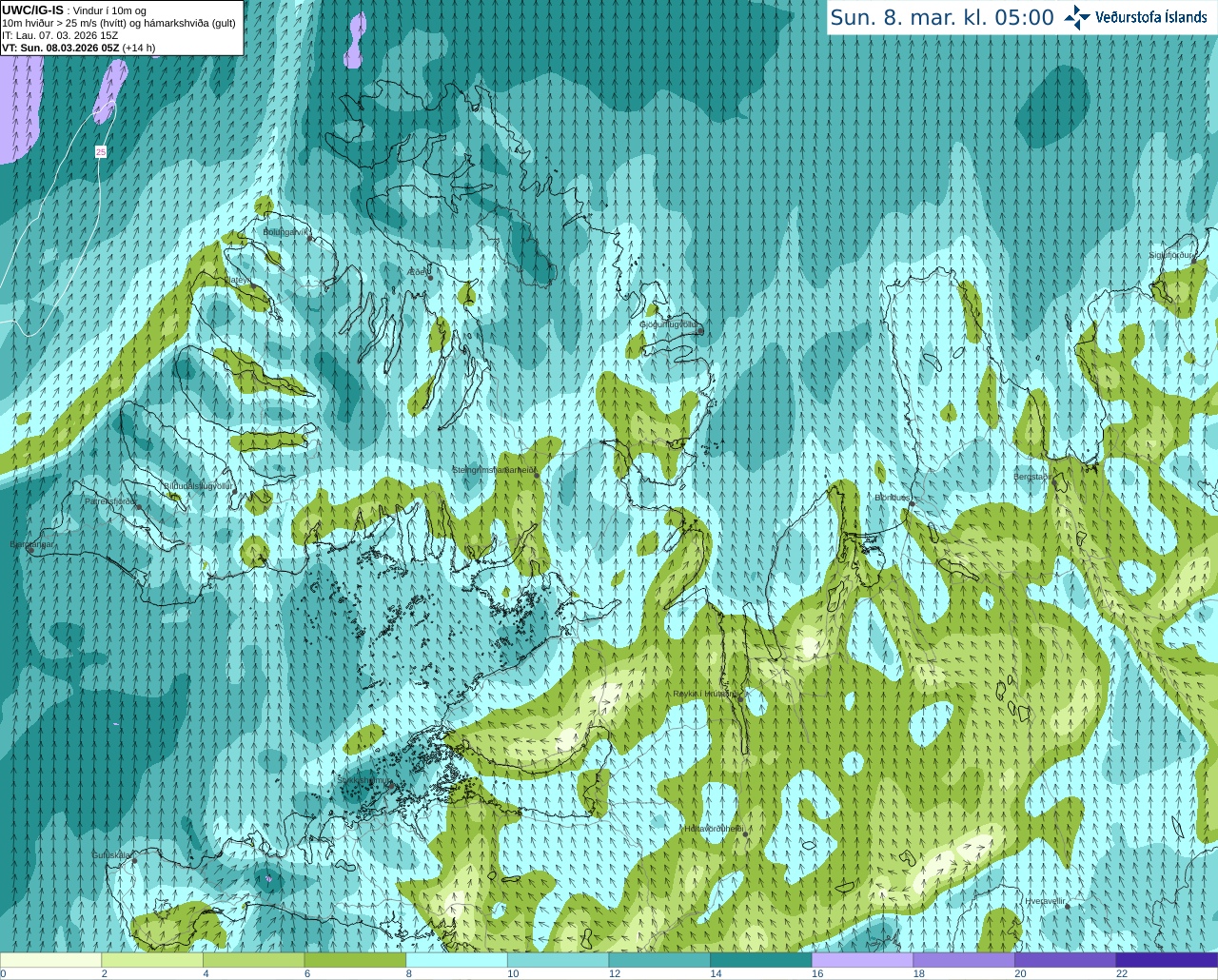Select the 8–10 m/s pale cyan swatch
The height and width of the screenshot is (980, 1218).
click(457, 960)
